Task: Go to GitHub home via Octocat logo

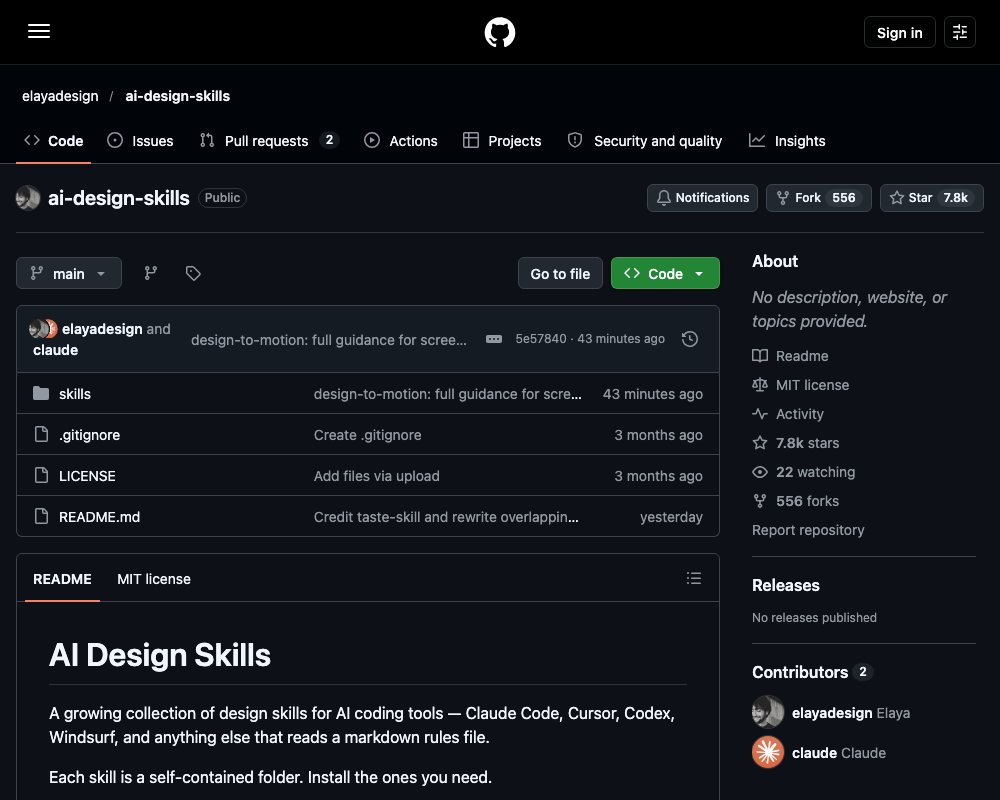Action: 499,32
